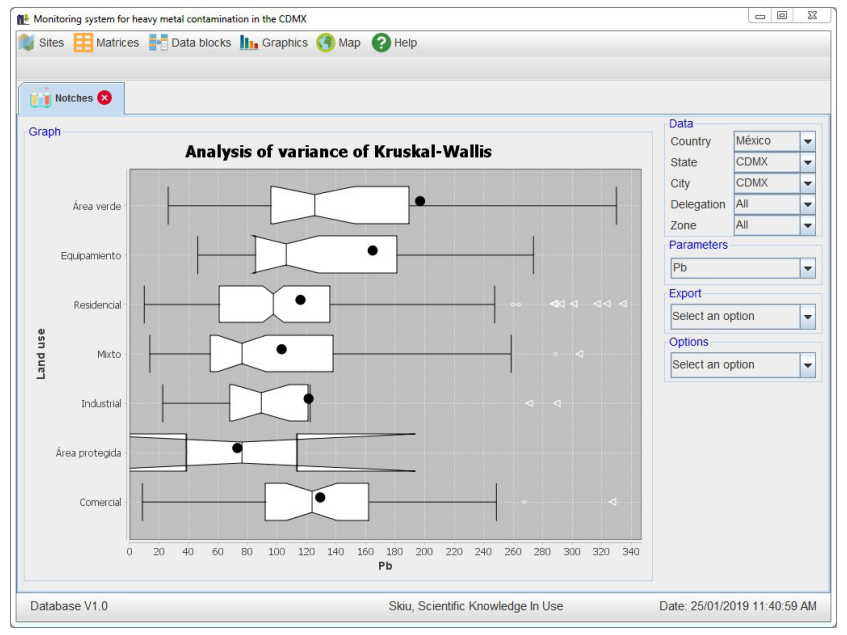
Task: Open the Parameters dropdown showing Pb
Action: (807, 268)
